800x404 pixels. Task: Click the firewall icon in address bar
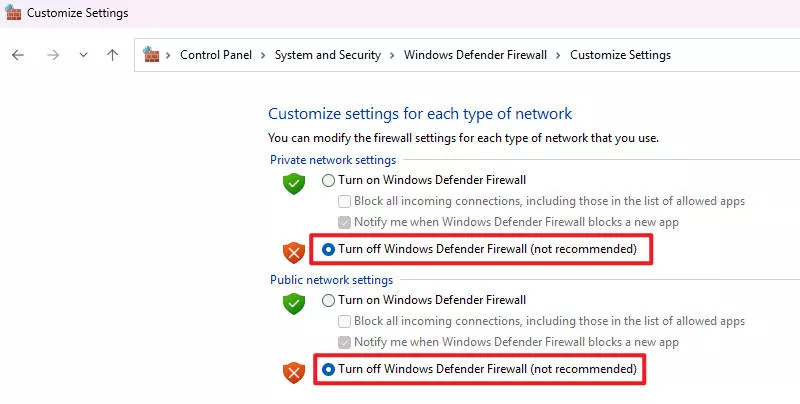(151, 54)
